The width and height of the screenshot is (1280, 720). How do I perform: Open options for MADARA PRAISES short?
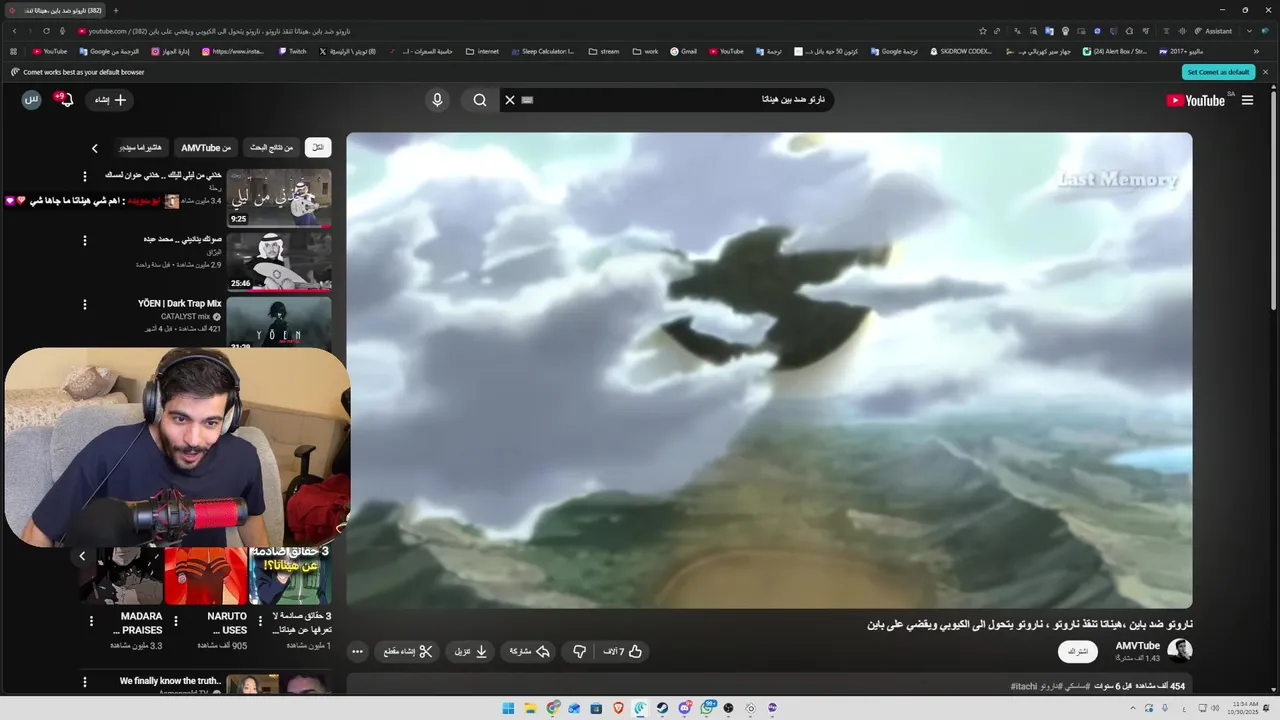(91, 621)
